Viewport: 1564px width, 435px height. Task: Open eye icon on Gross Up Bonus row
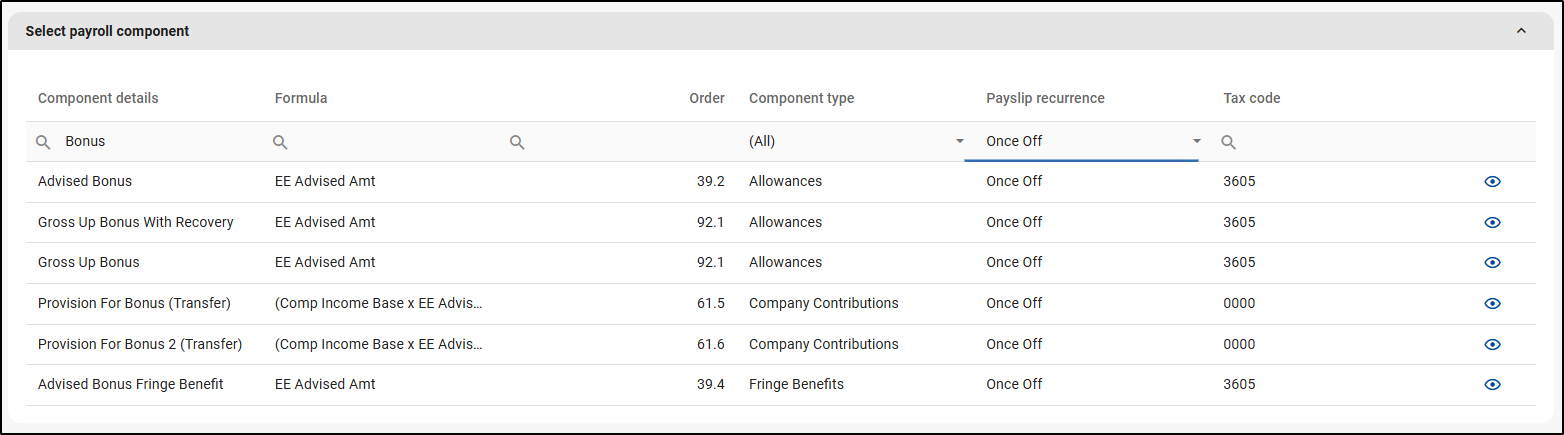click(x=1492, y=262)
